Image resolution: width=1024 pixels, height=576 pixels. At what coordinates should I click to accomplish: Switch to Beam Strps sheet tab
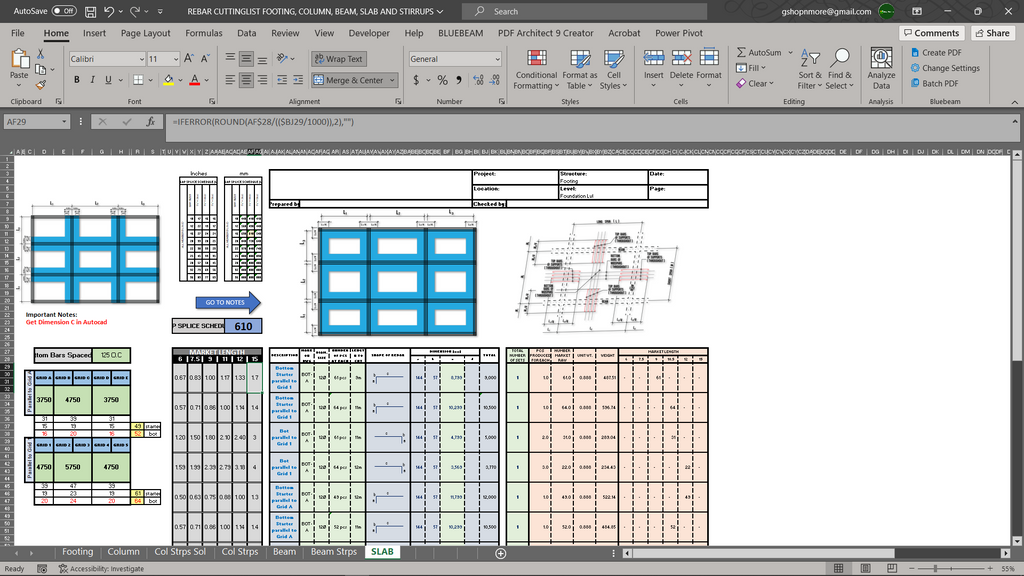pyautogui.click(x=334, y=552)
